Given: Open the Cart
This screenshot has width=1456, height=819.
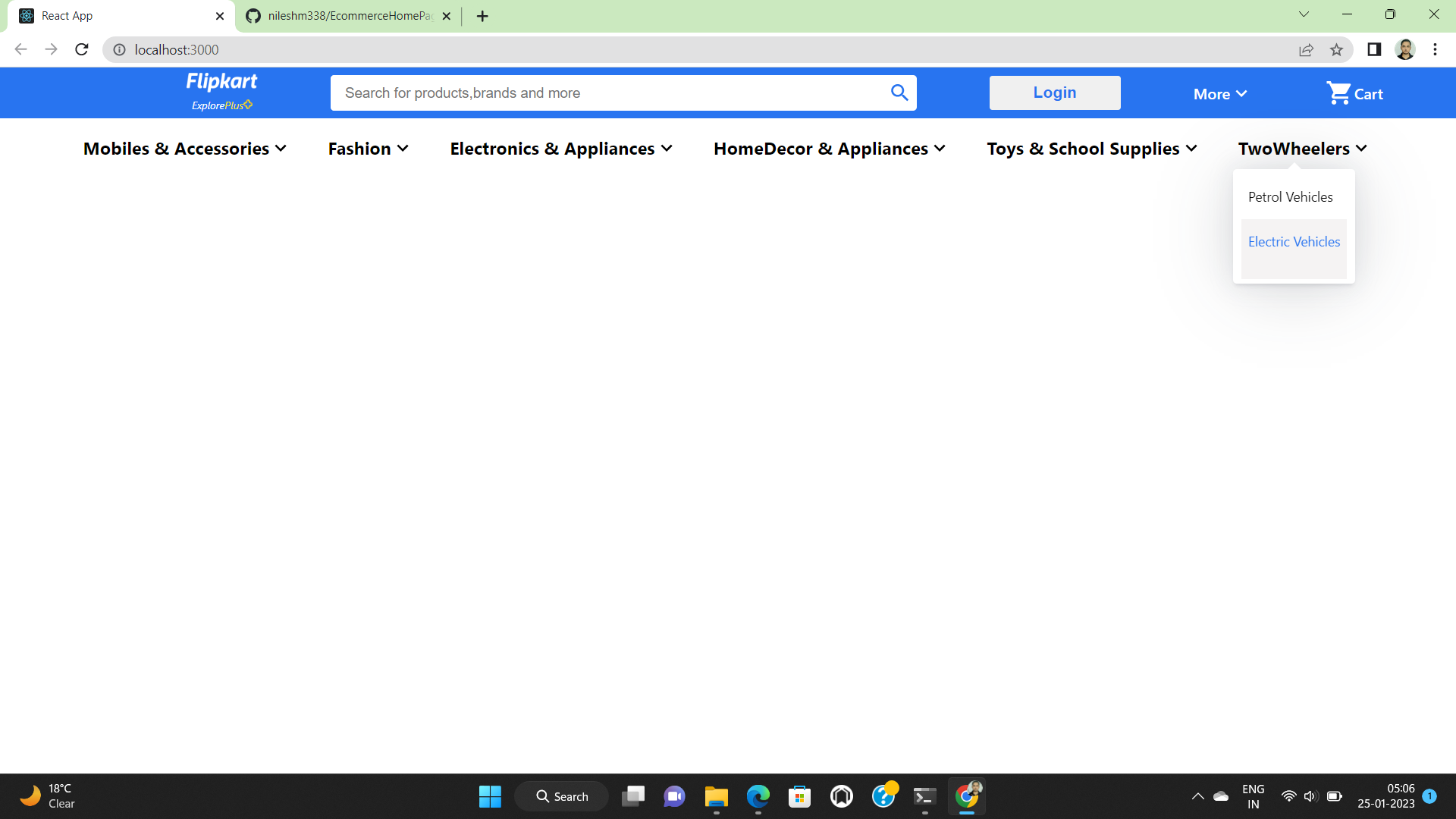Looking at the screenshot, I should (x=1355, y=93).
